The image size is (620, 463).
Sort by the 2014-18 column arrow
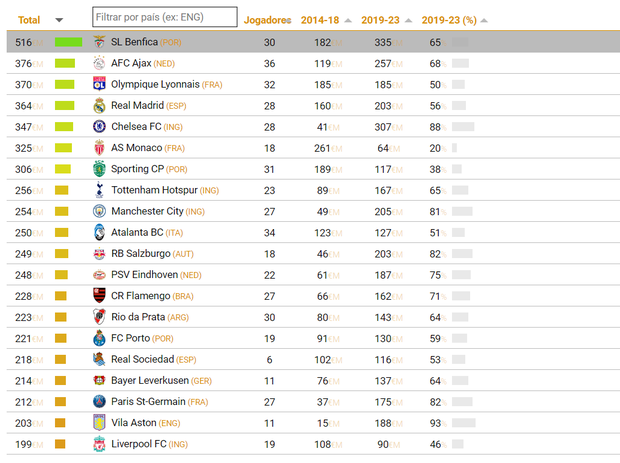pos(347,19)
